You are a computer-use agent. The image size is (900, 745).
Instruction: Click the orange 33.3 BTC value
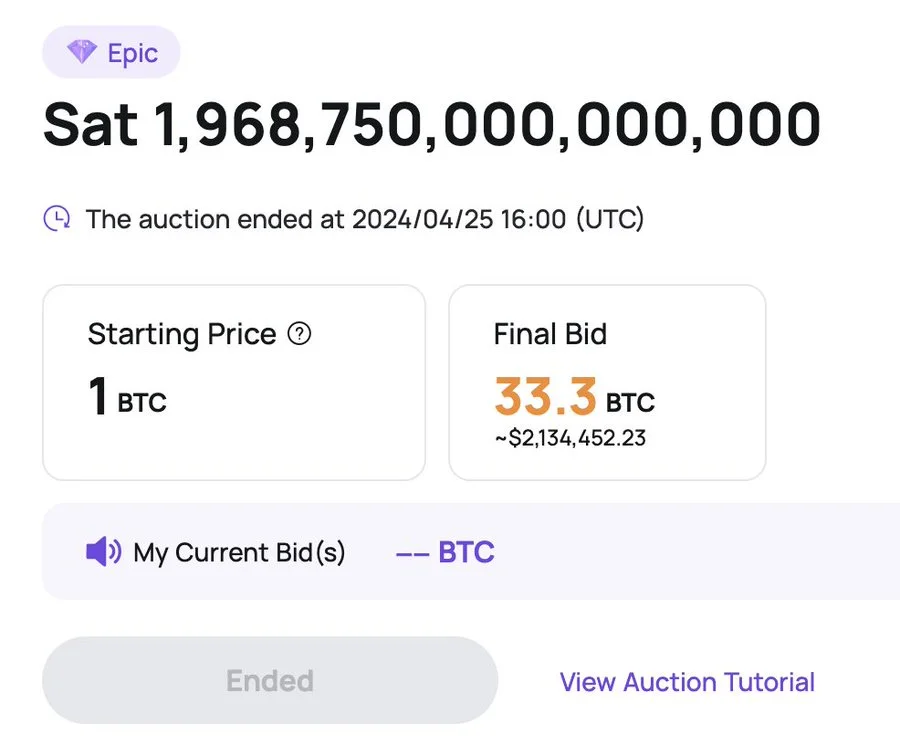click(575, 397)
